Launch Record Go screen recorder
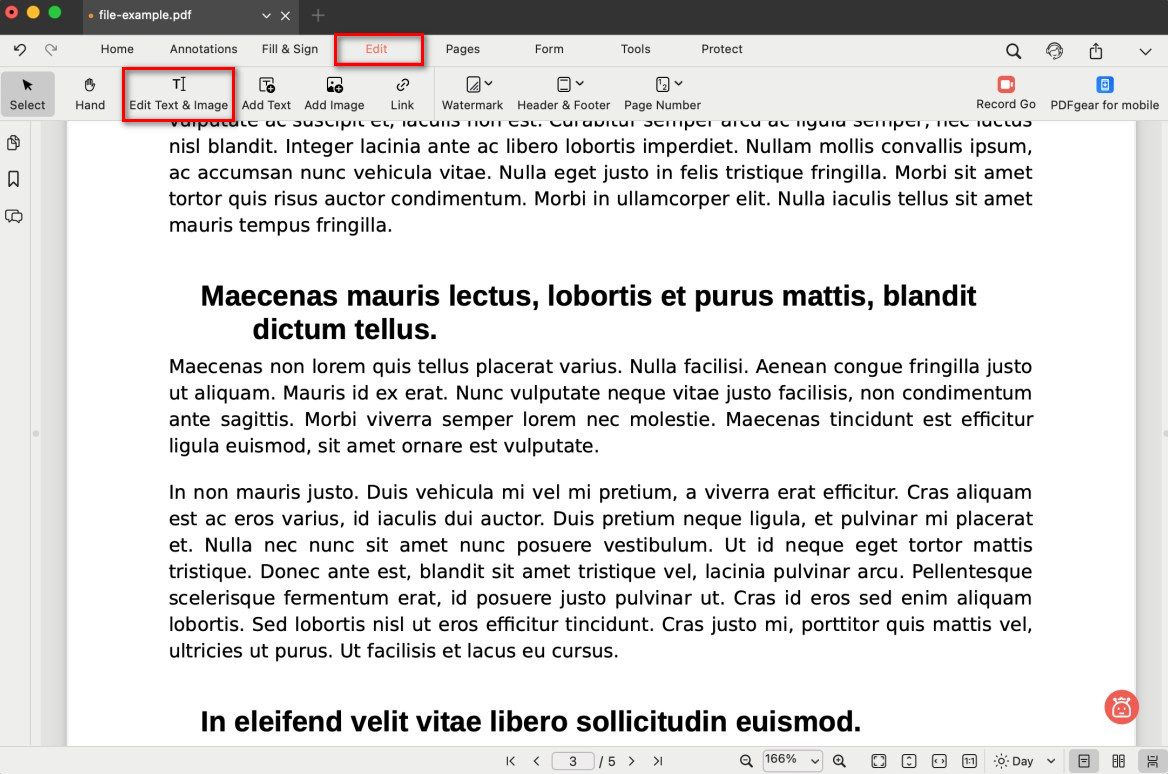The width and height of the screenshot is (1168, 774). coord(1005,93)
